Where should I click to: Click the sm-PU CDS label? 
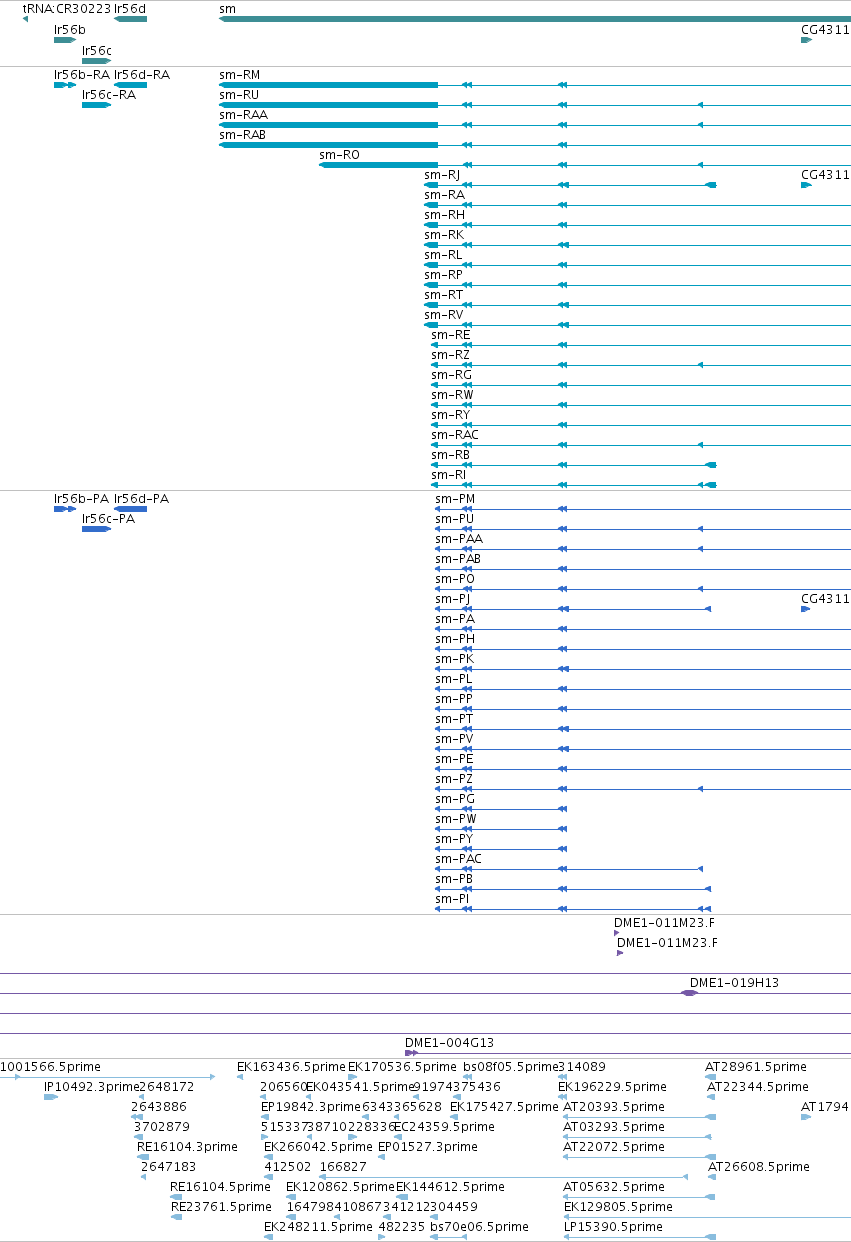(x=454, y=518)
